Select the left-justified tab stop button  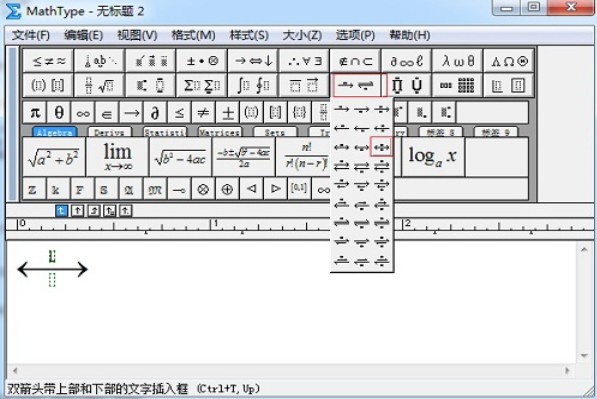coord(61,211)
